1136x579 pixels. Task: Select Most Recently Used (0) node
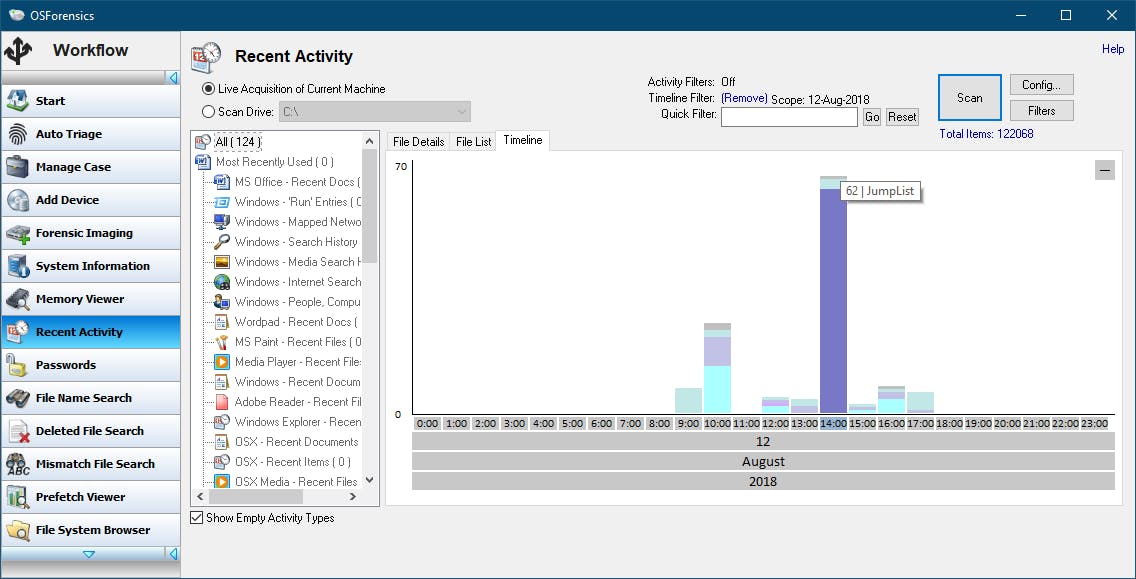pyautogui.click(x=275, y=162)
